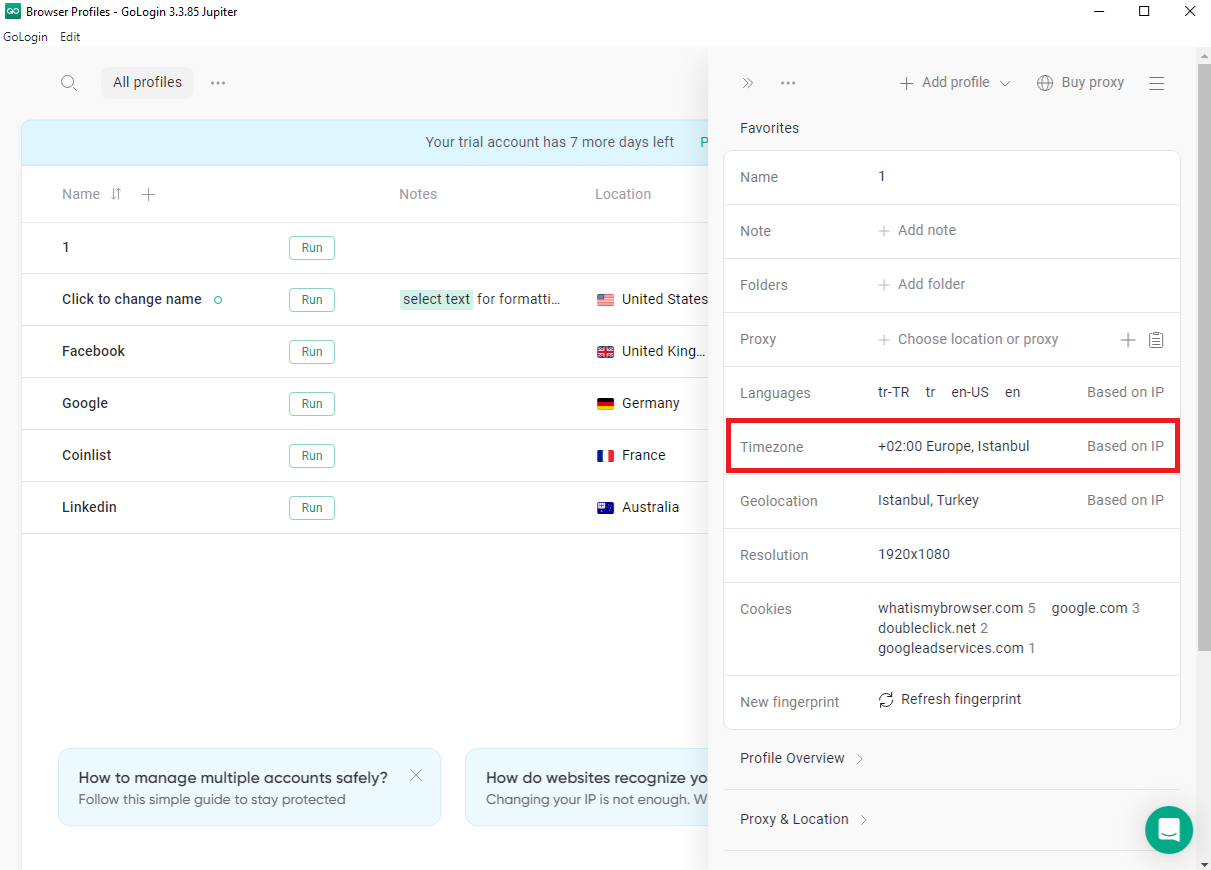Screen dimensions: 1211x870
Task: Select the All profiles tab
Action: [147, 83]
